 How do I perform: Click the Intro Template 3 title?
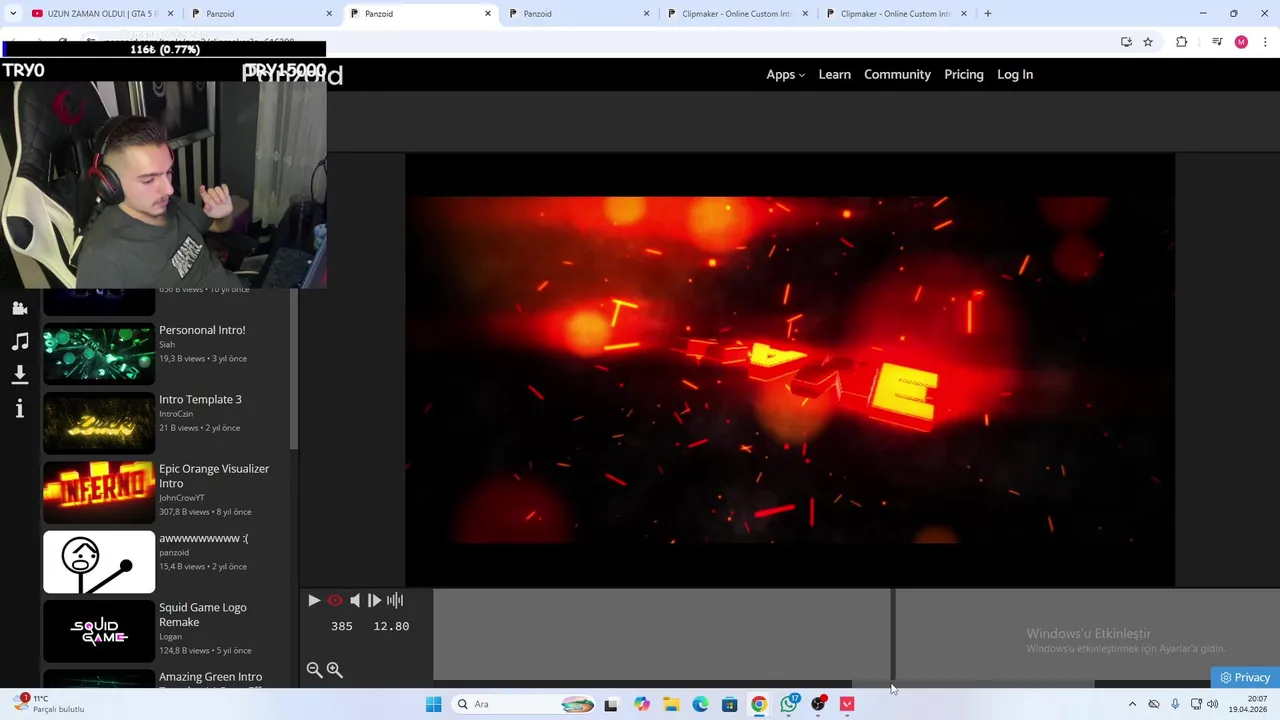[200, 399]
